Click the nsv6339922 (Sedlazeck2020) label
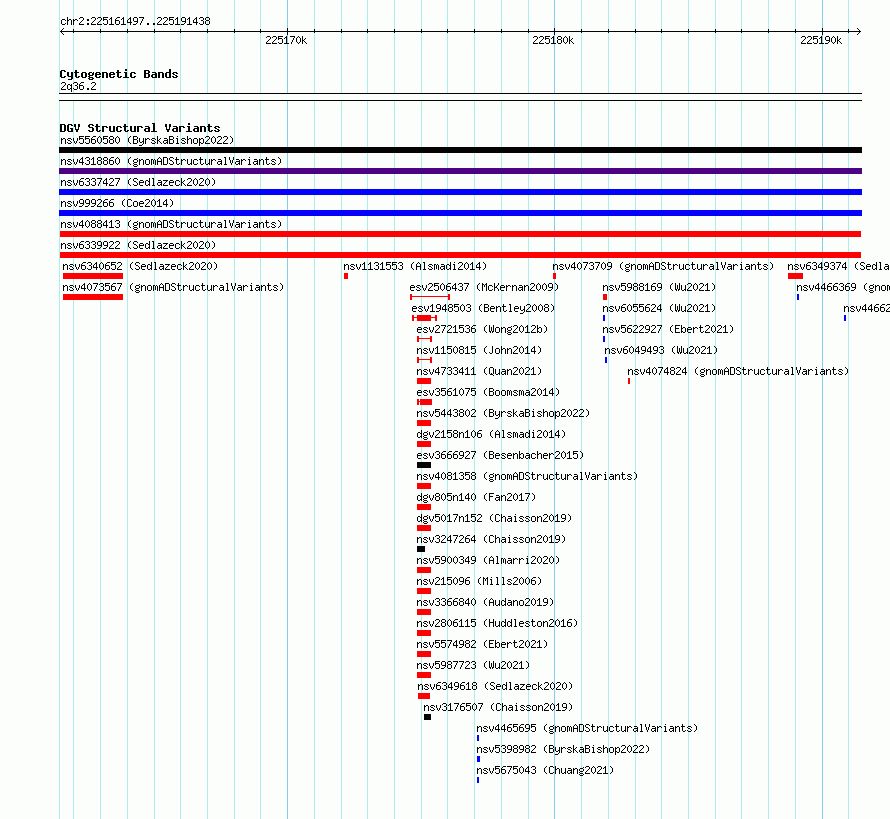The width and height of the screenshot is (890, 819). [138, 245]
